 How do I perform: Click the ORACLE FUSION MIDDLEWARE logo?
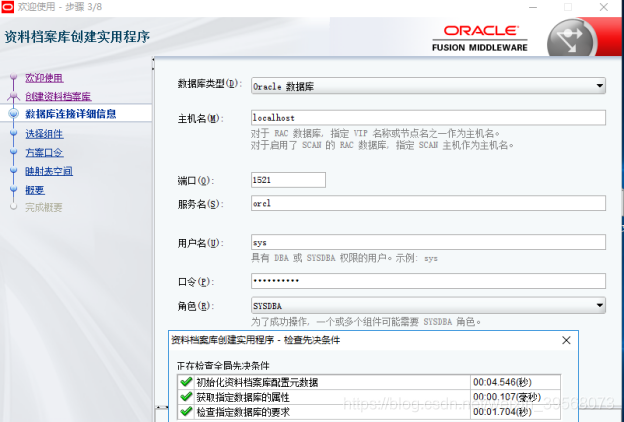(480, 39)
